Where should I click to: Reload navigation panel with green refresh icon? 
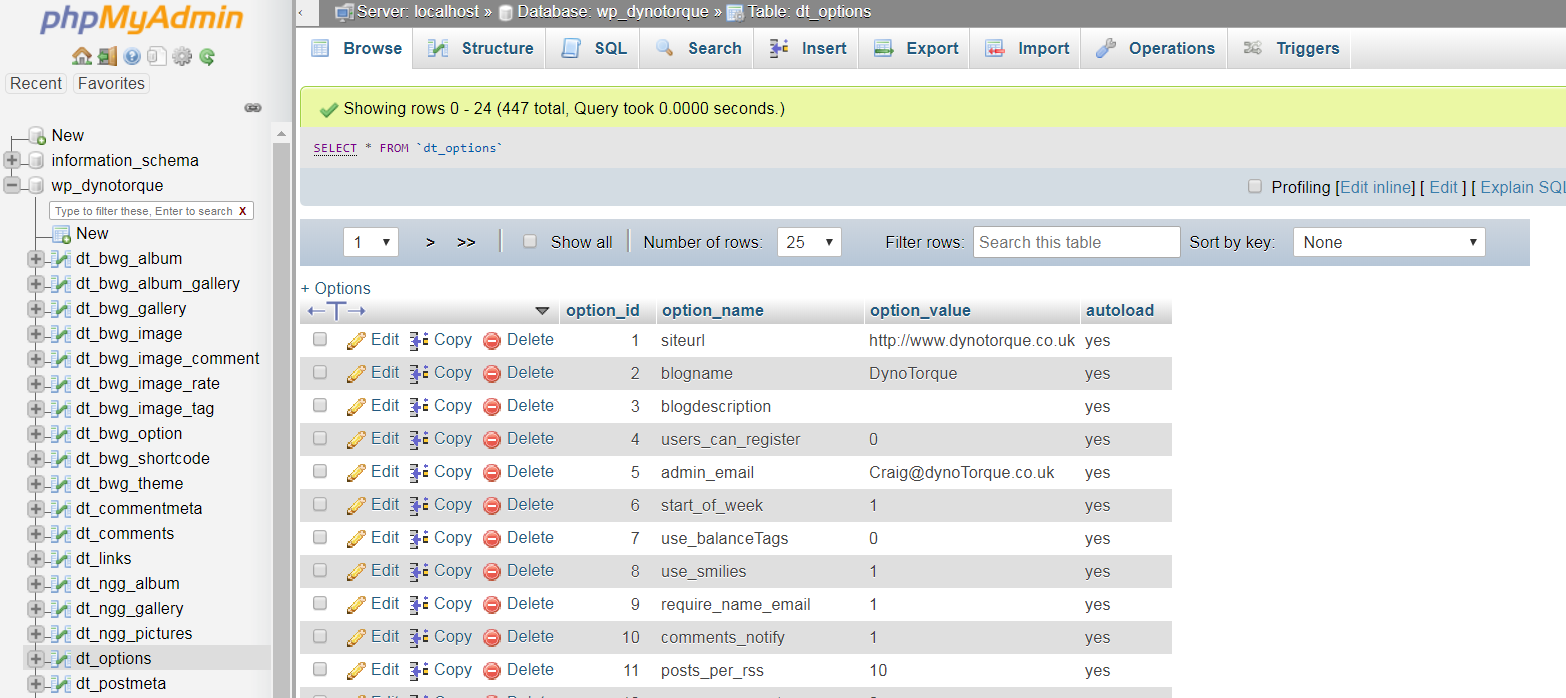[x=207, y=56]
